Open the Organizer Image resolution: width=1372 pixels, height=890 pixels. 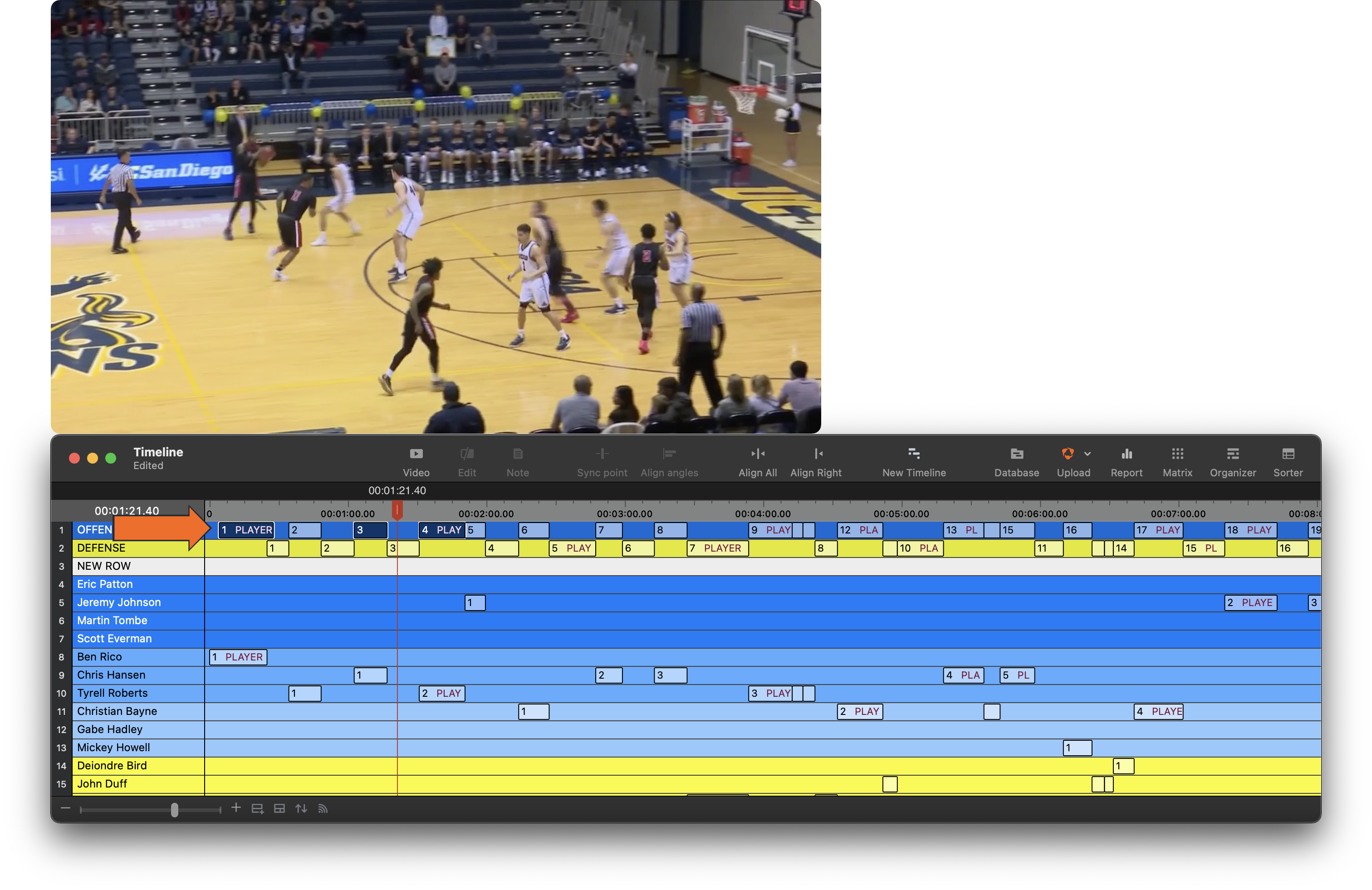coord(1233,460)
